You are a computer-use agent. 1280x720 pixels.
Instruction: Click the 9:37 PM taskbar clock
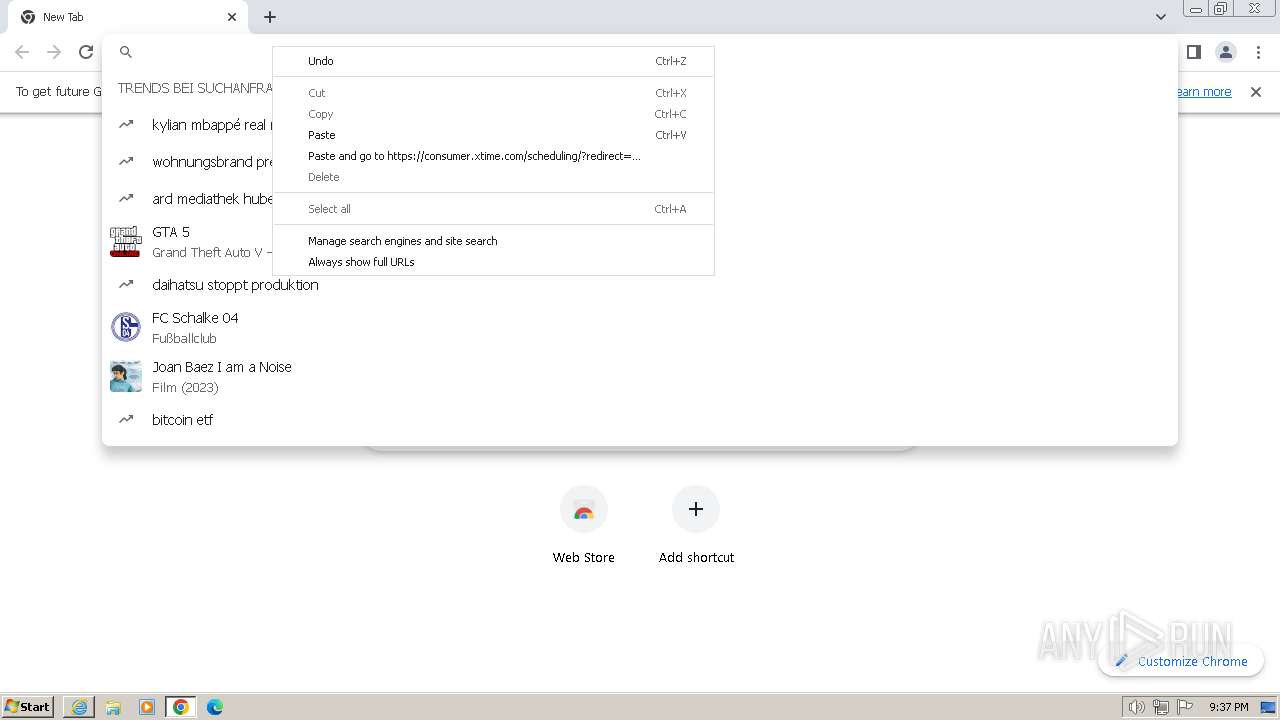[x=1229, y=707]
